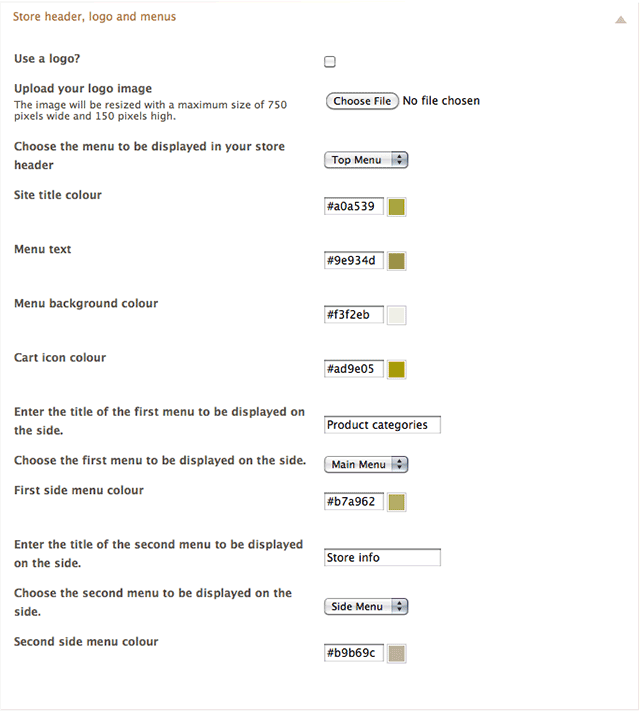Focus the #9e934d menu text field
640x711 pixels.
354,260
